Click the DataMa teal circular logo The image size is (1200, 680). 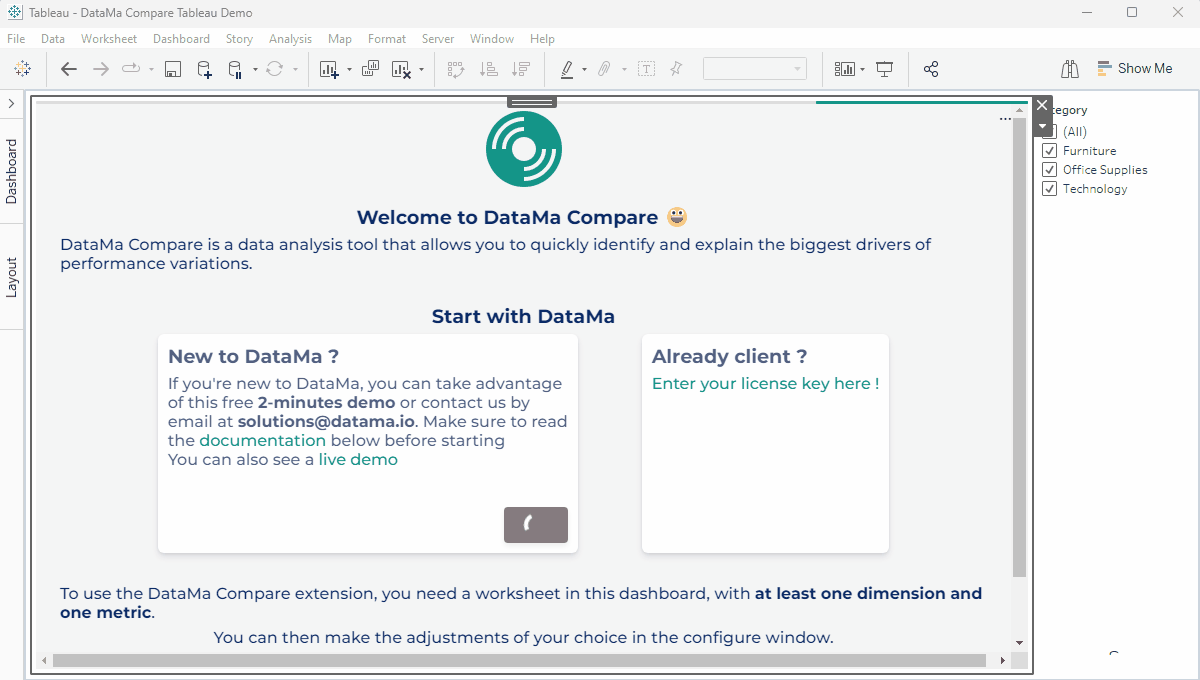pos(523,149)
